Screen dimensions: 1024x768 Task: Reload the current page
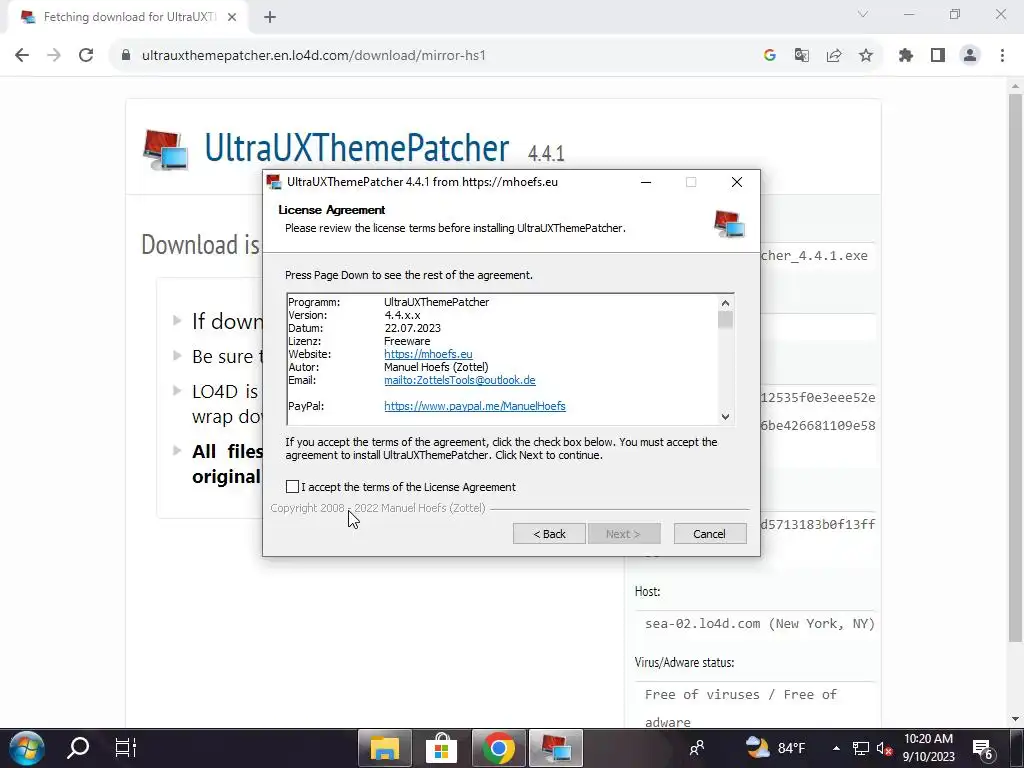click(x=86, y=56)
